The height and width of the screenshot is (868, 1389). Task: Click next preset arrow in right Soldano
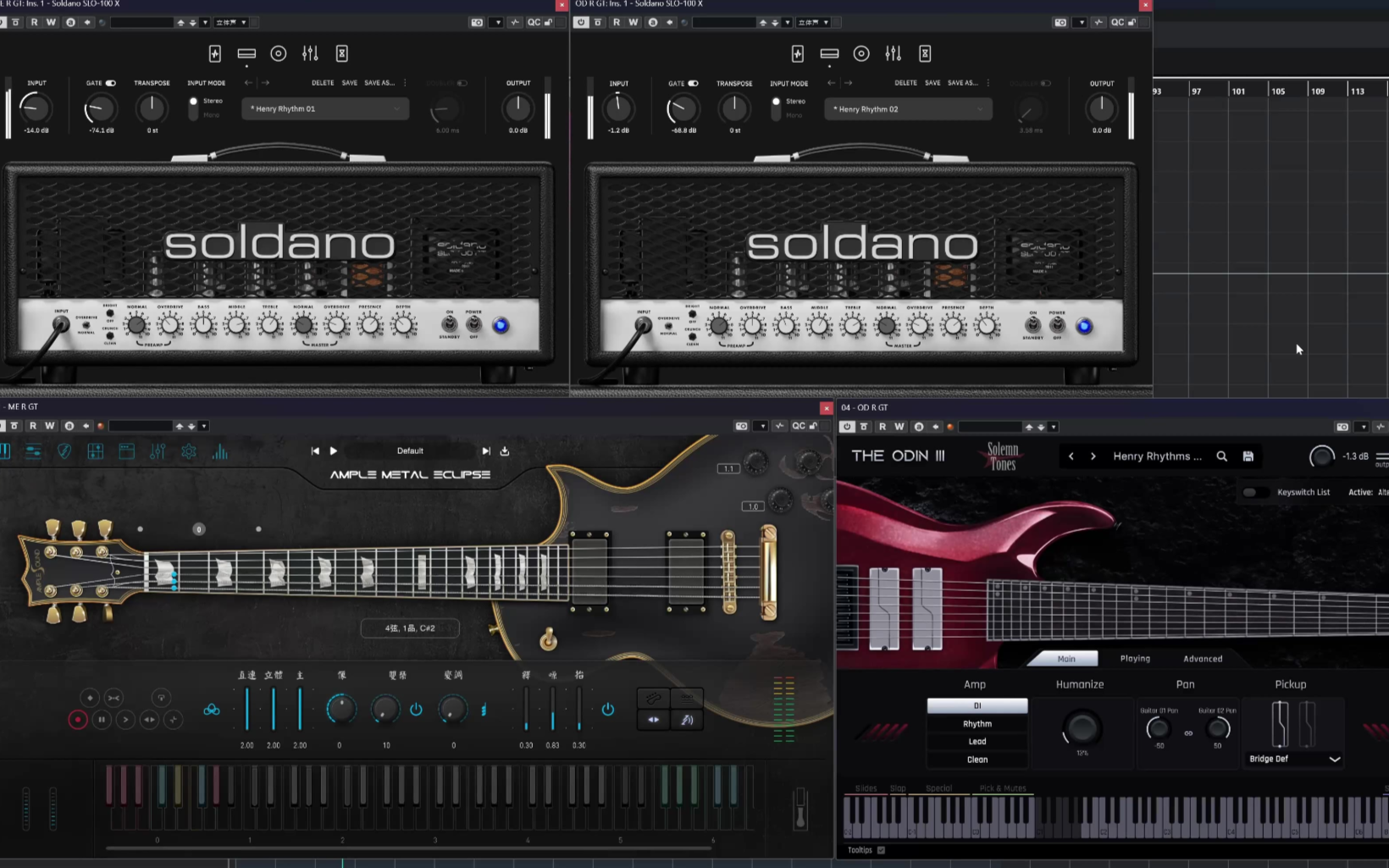(x=848, y=83)
